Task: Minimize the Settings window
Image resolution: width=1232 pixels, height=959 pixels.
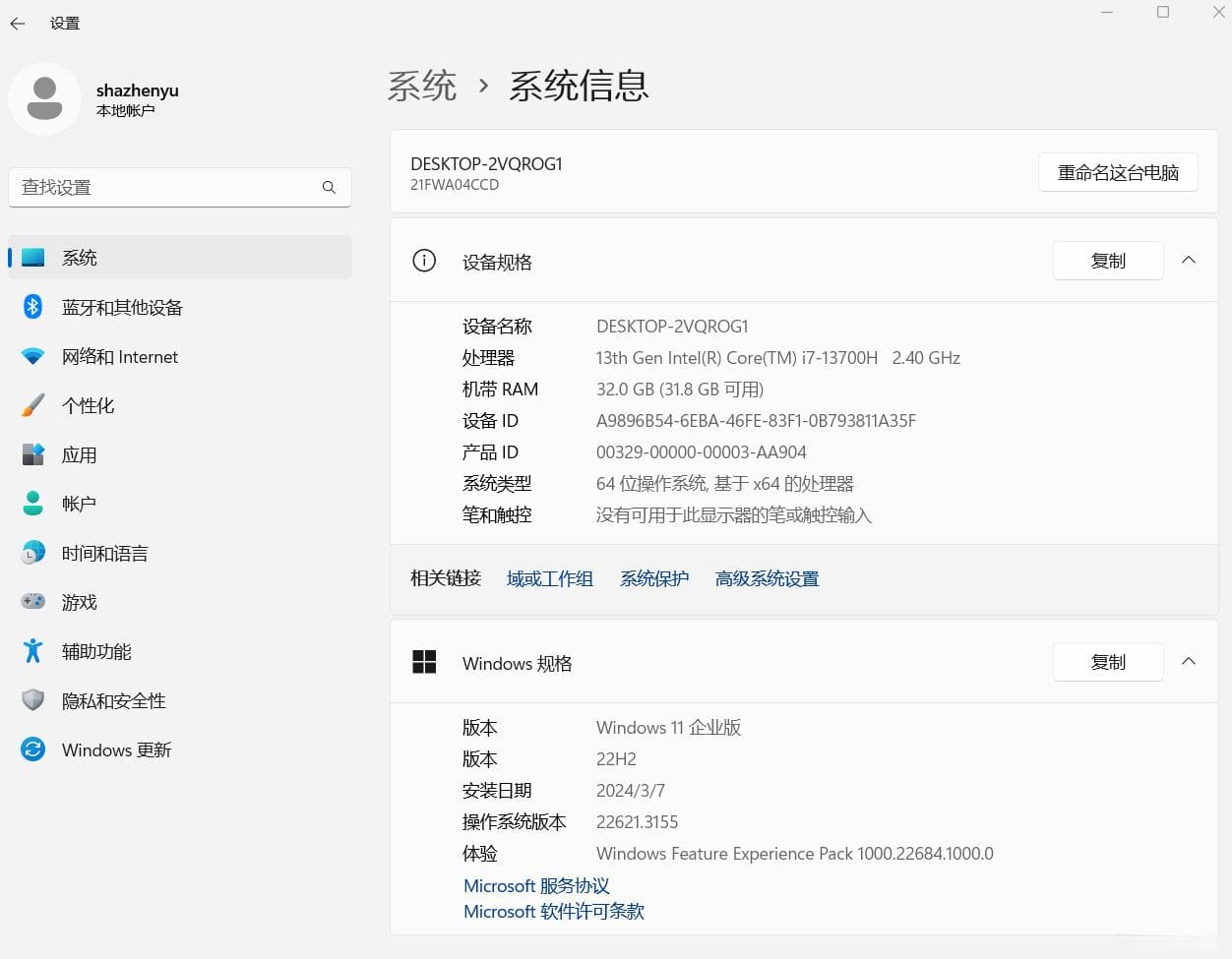Action: click(1107, 12)
